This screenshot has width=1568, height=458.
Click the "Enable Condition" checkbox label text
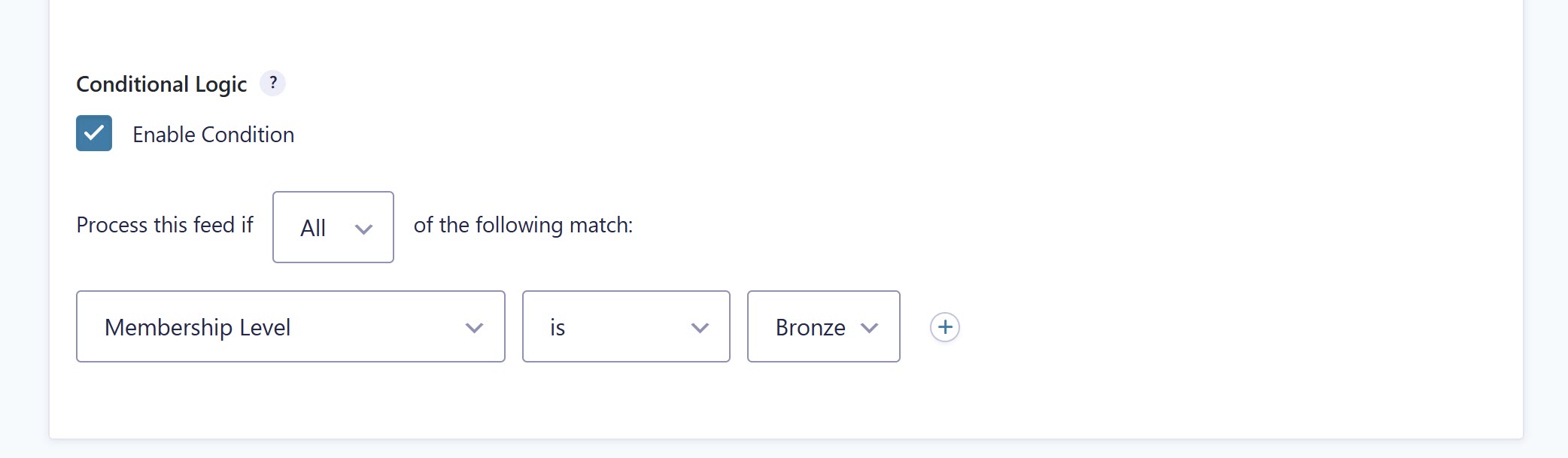213,135
